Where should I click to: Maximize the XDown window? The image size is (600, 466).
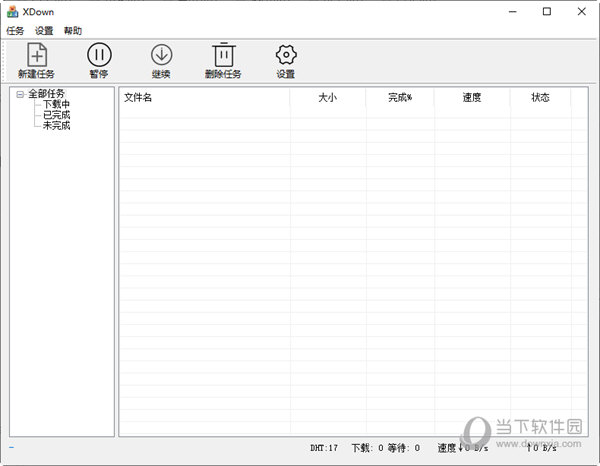tap(547, 12)
